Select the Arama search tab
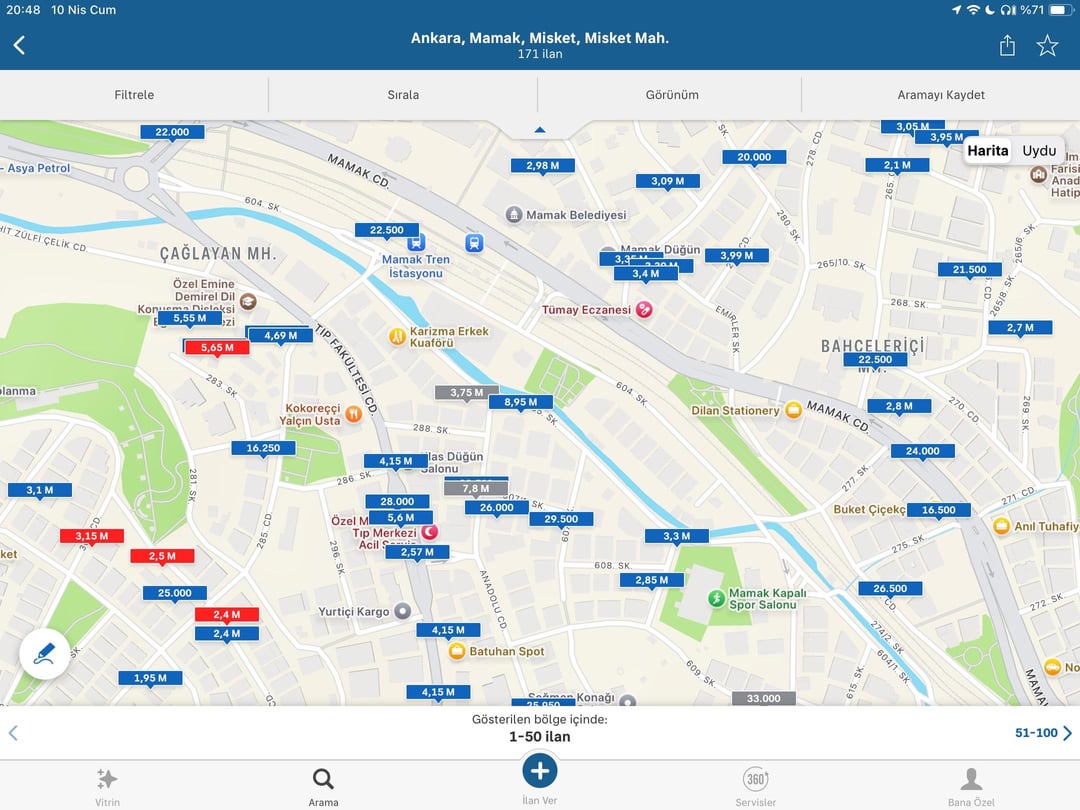The height and width of the screenshot is (810, 1080). [323, 780]
